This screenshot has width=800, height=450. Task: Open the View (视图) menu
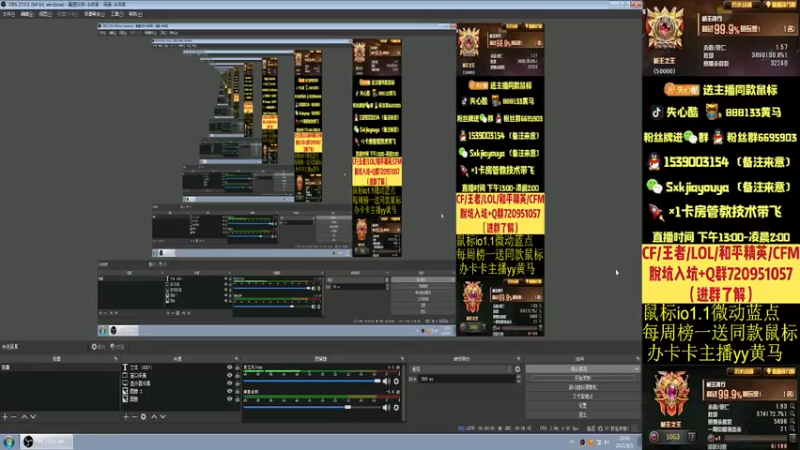45,14
